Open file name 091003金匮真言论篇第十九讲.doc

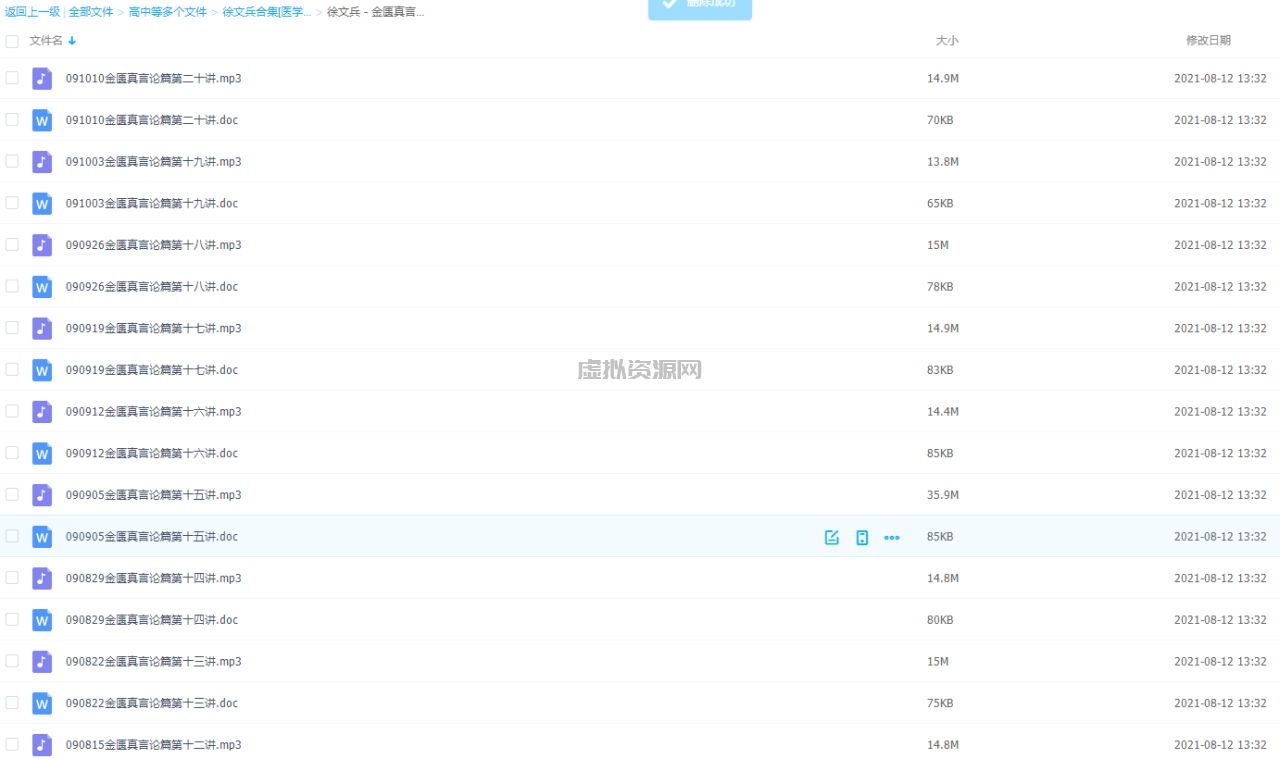click(152, 203)
